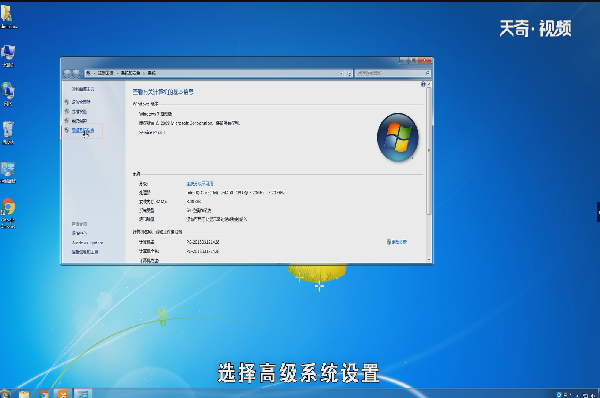Image resolution: width=600 pixels, height=398 pixels.
Task: Click the Network desktop icon
Action: coord(8,94)
